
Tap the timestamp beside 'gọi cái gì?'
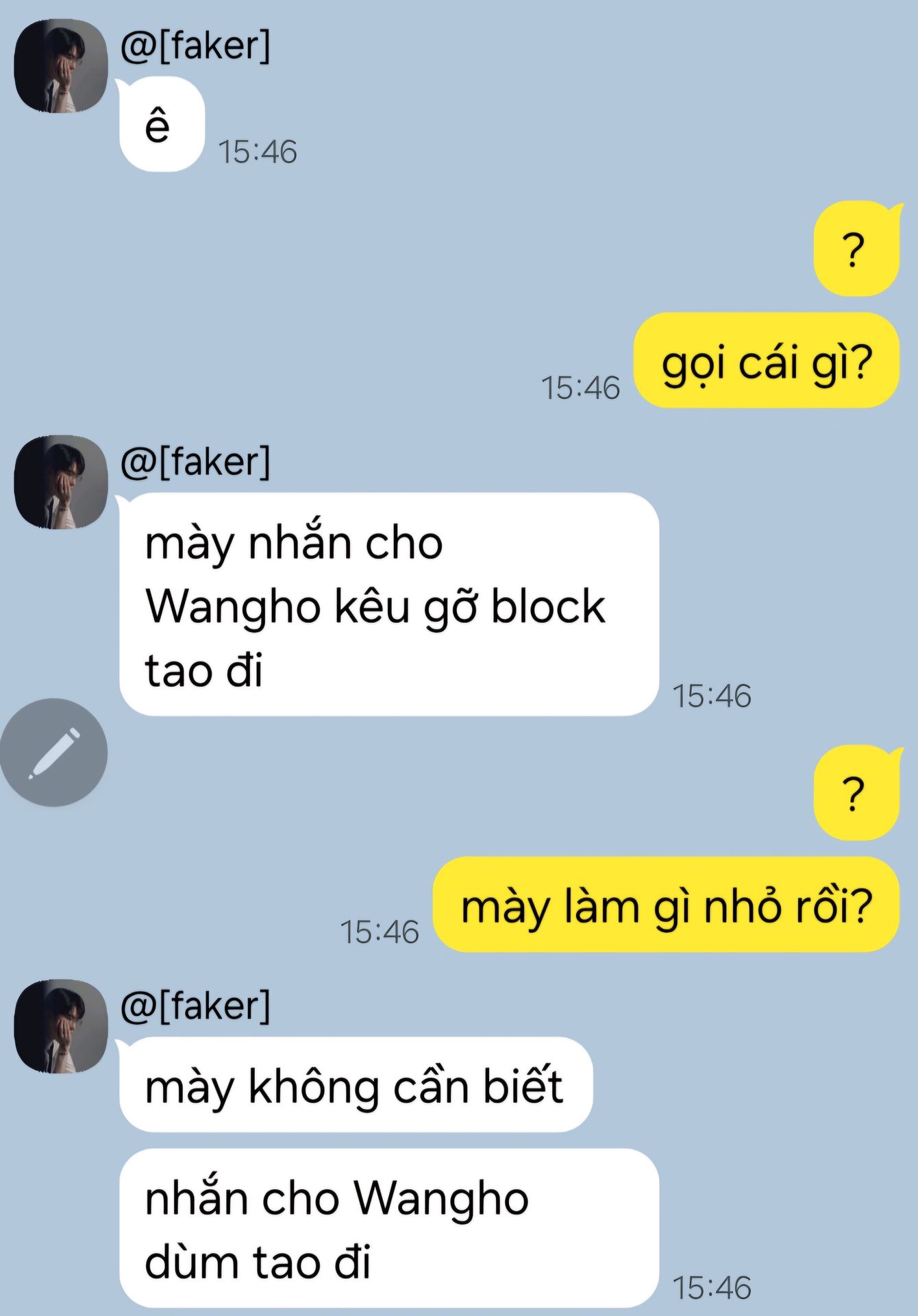click(580, 387)
